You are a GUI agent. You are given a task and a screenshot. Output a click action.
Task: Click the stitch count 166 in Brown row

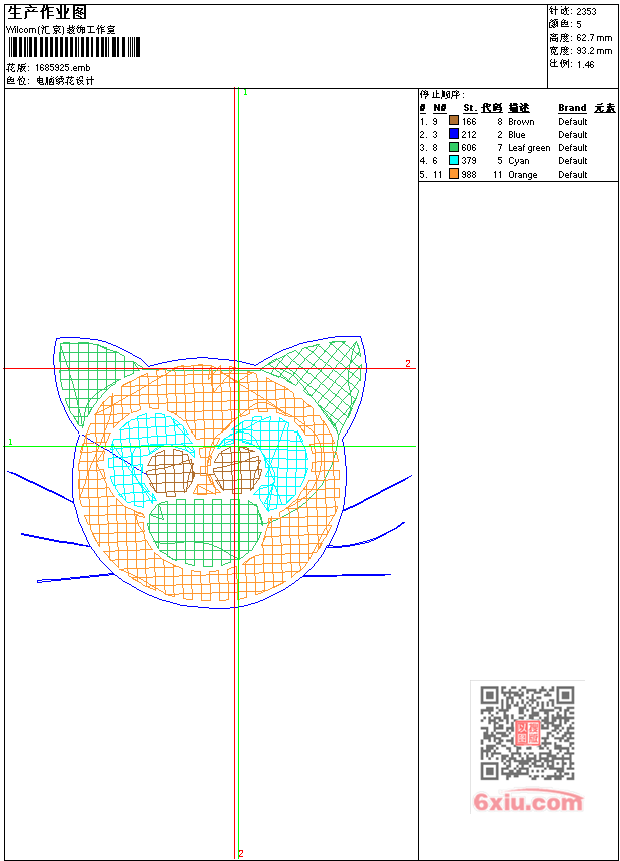tap(468, 121)
